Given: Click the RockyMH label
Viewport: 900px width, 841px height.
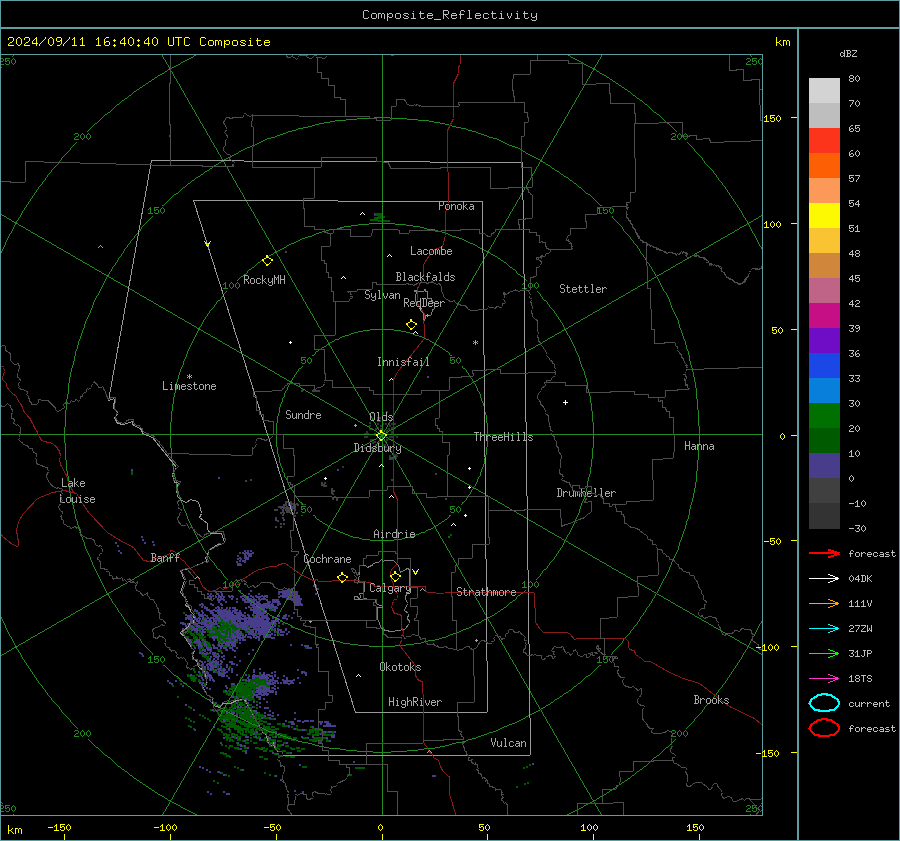Looking at the screenshot, I should point(264,280).
